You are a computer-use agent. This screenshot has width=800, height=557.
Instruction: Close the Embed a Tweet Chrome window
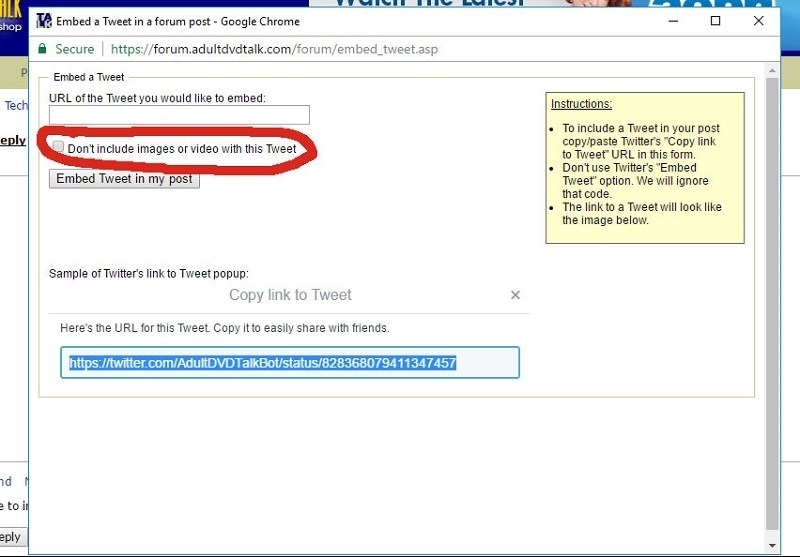pyautogui.click(x=759, y=21)
